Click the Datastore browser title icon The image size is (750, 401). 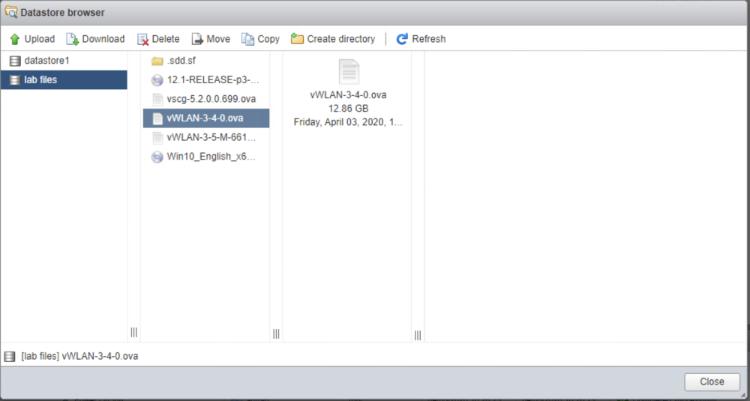(11, 12)
